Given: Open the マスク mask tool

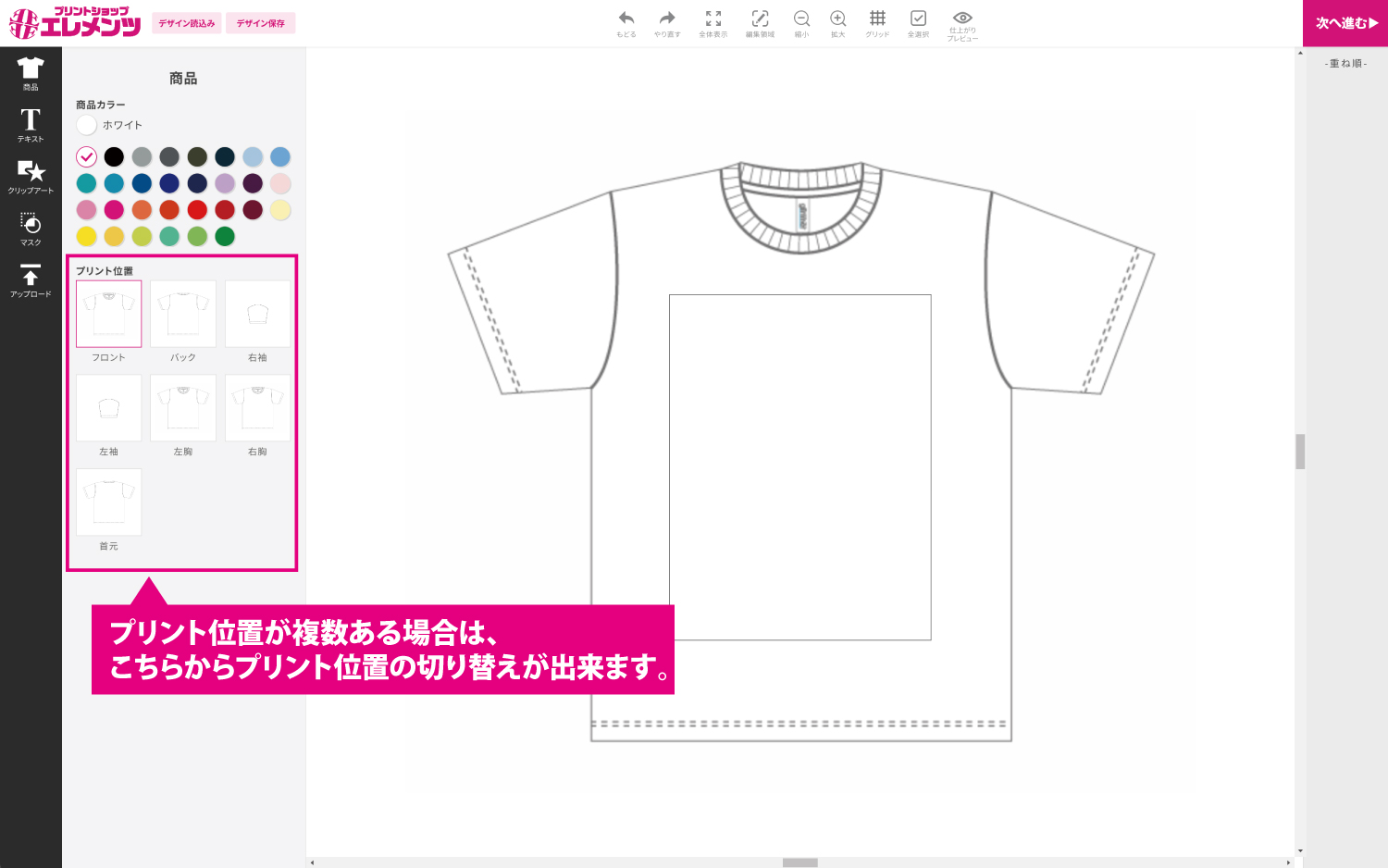Looking at the screenshot, I should [31, 229].
